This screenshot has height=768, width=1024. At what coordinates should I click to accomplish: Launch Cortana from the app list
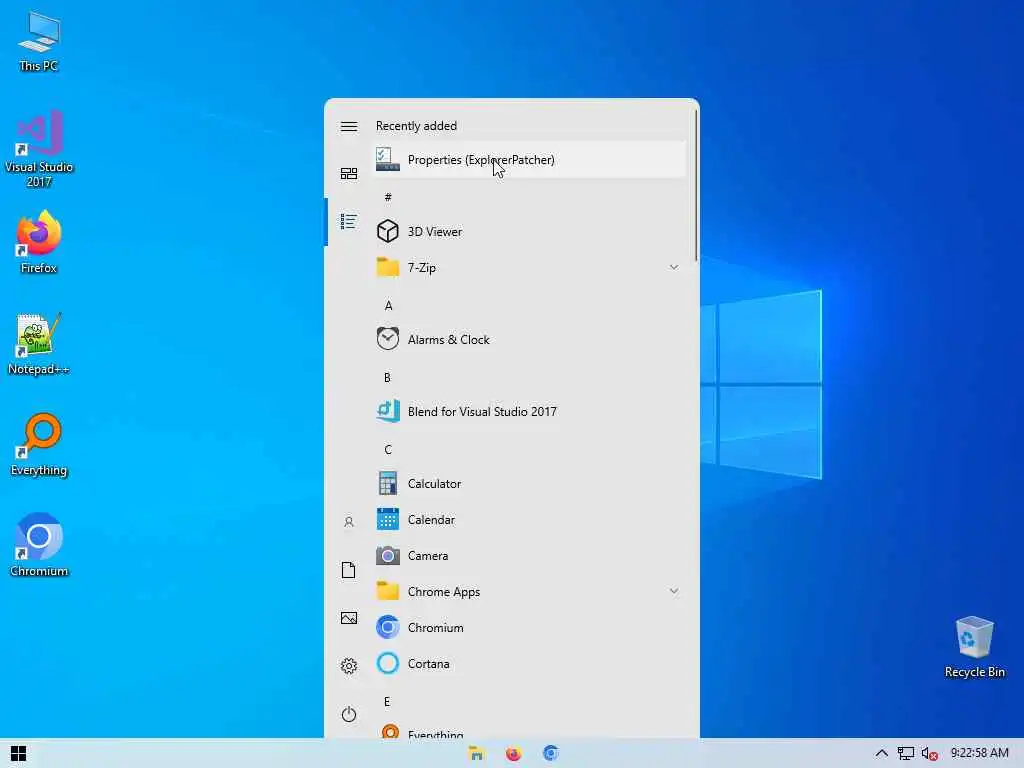pyautogui.click(x=529, y=664)
